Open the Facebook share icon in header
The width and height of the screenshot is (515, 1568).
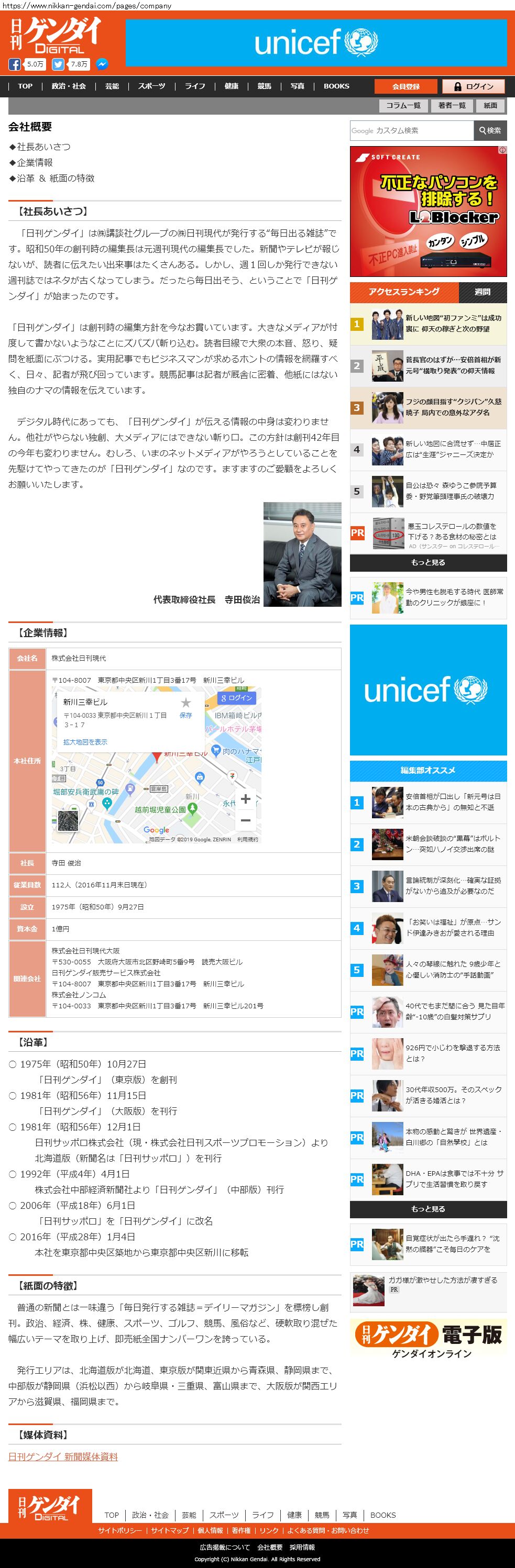[x=15, y=64]
